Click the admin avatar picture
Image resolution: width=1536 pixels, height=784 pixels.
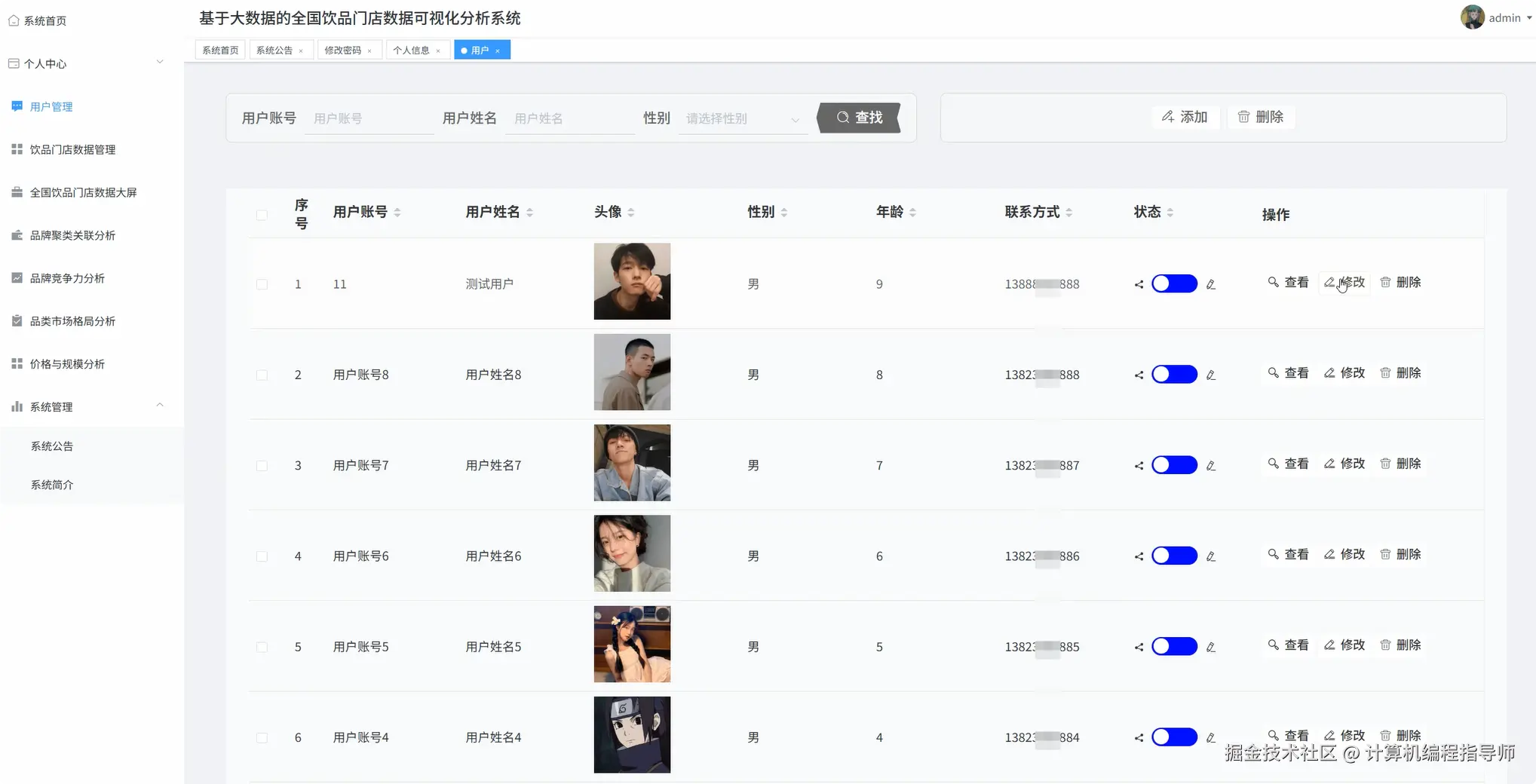(x=1472, y=17)
